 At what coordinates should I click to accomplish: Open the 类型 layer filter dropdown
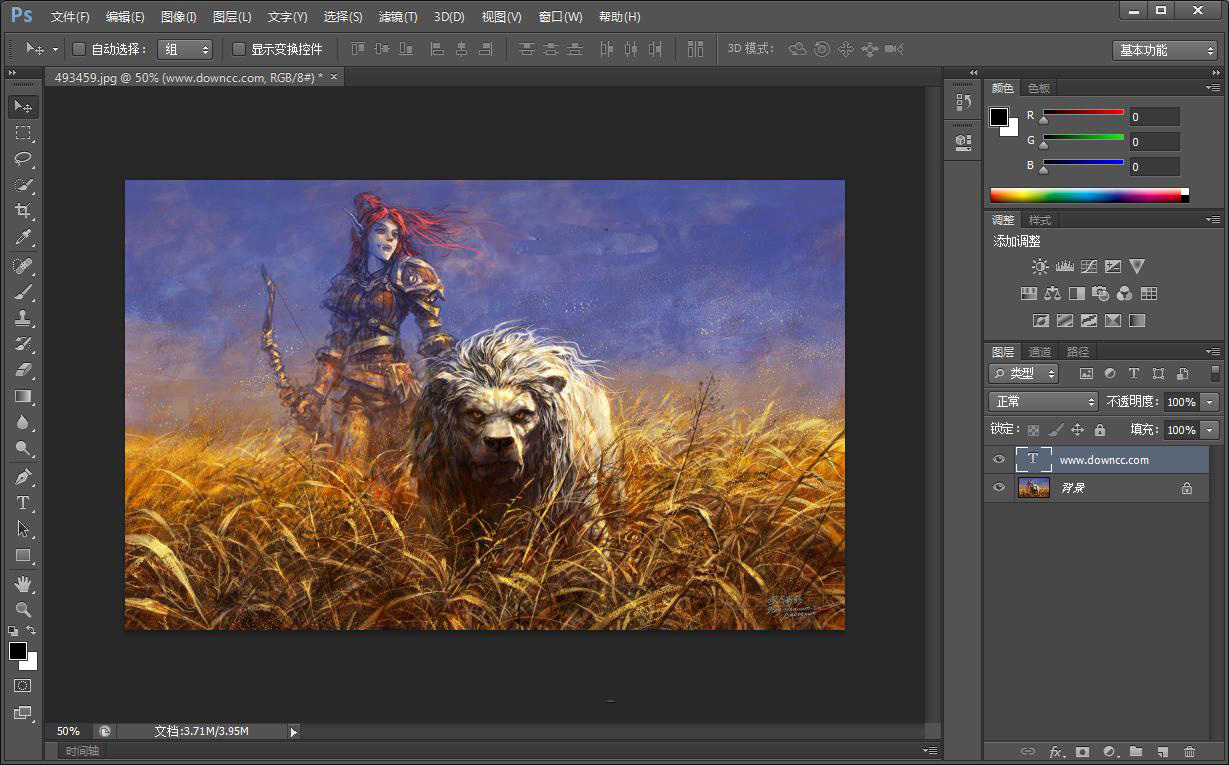click(1023, 373)
